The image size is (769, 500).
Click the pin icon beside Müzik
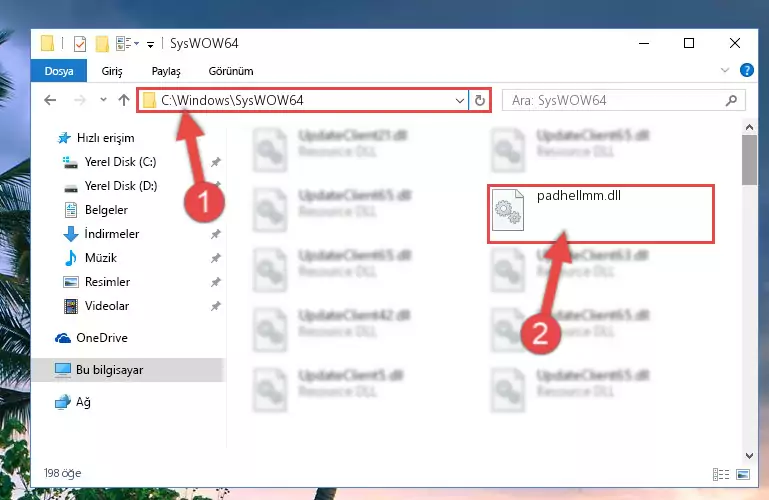(x=215, y=258)
